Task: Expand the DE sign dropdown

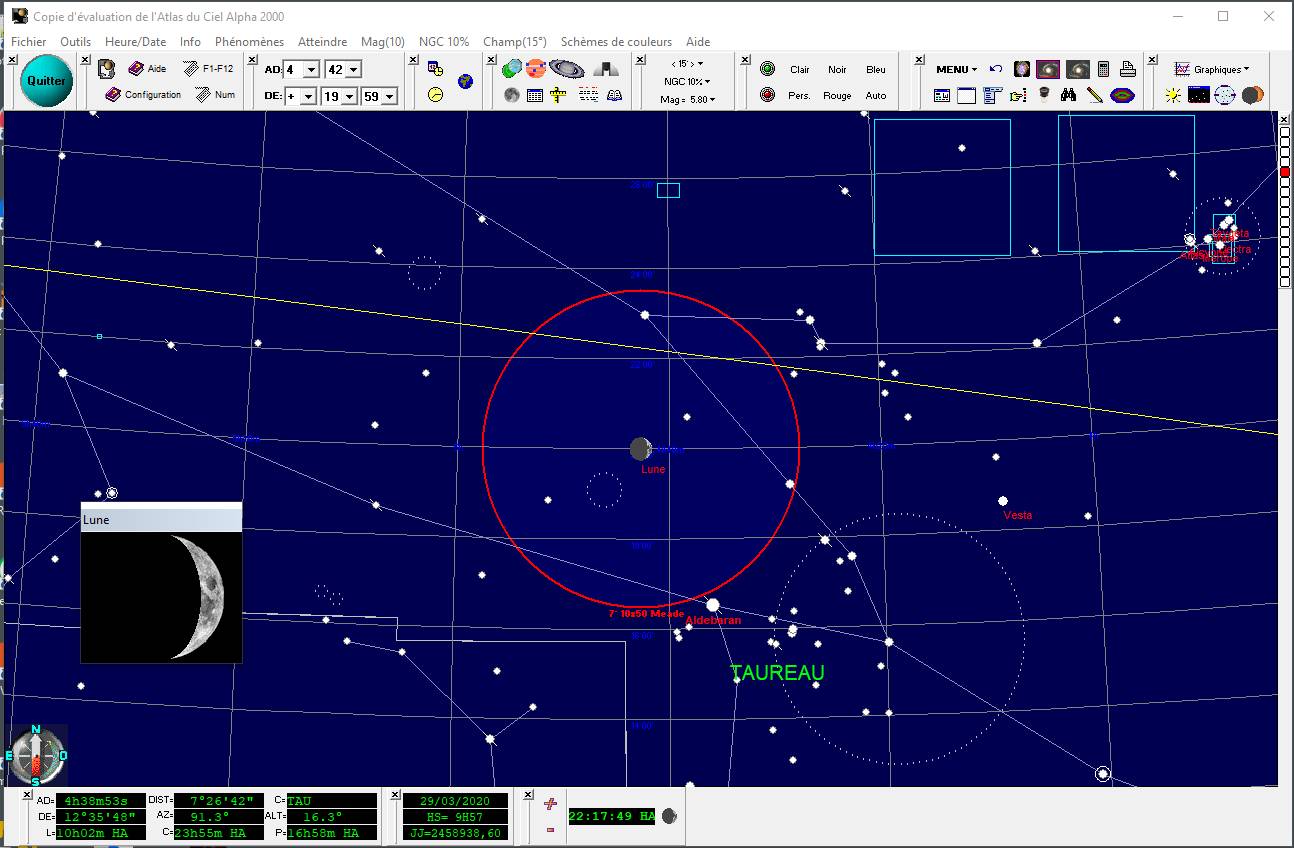Action: point(308,96)
